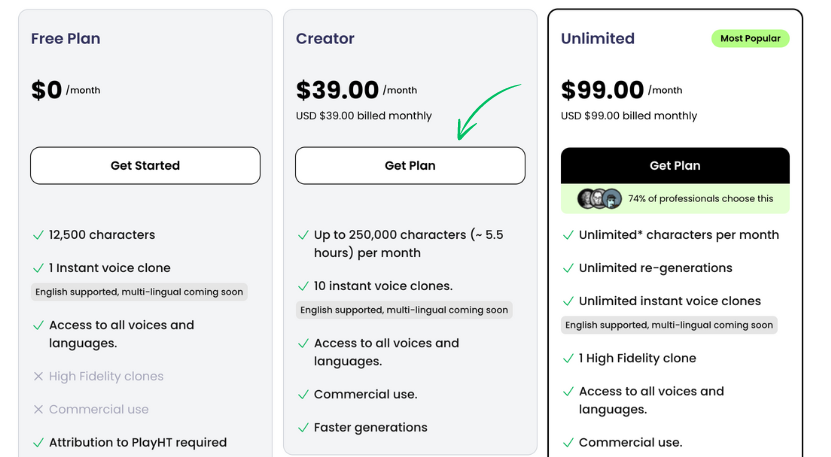Click the $99.00 price text
The width and height of the screenshot is (831, 457).
pos(602,90)
